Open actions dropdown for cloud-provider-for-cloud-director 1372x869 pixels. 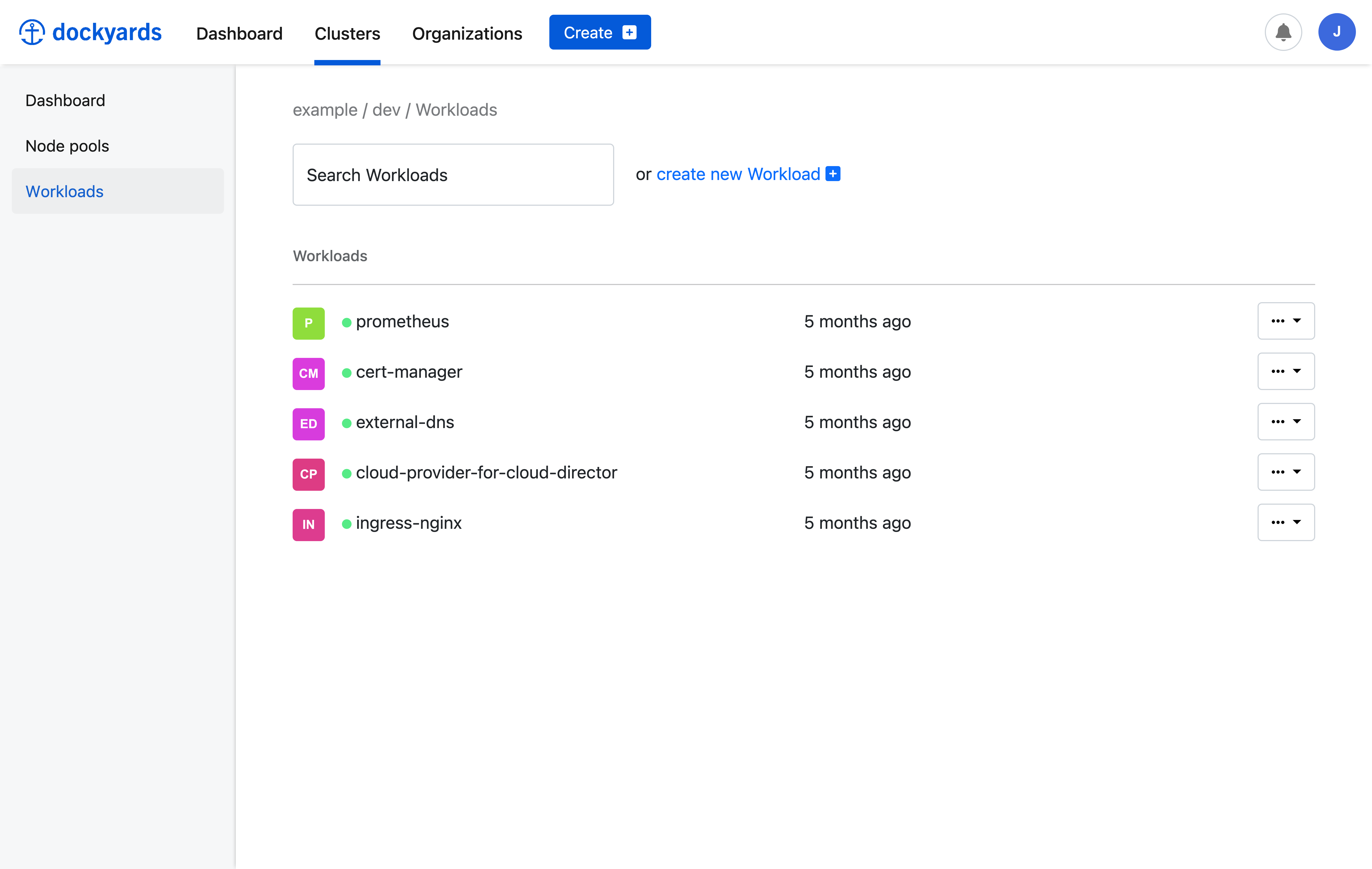click(1286, 471)
